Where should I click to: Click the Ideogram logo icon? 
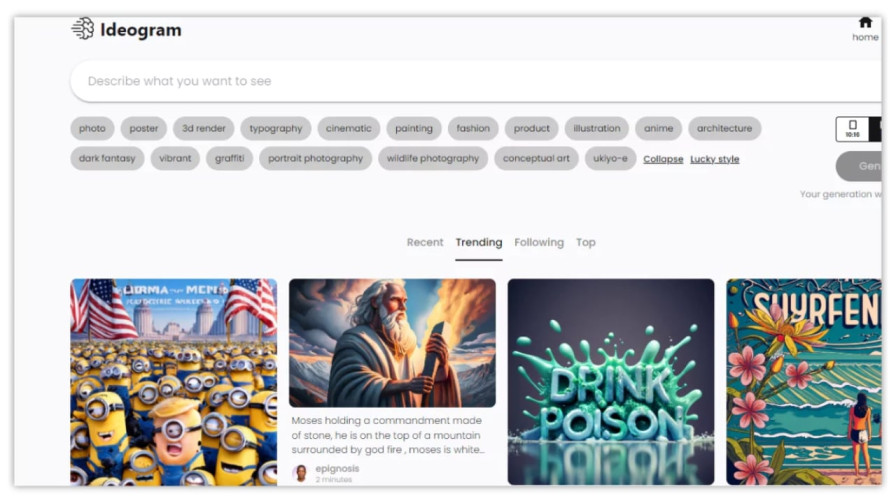(83, 29)
